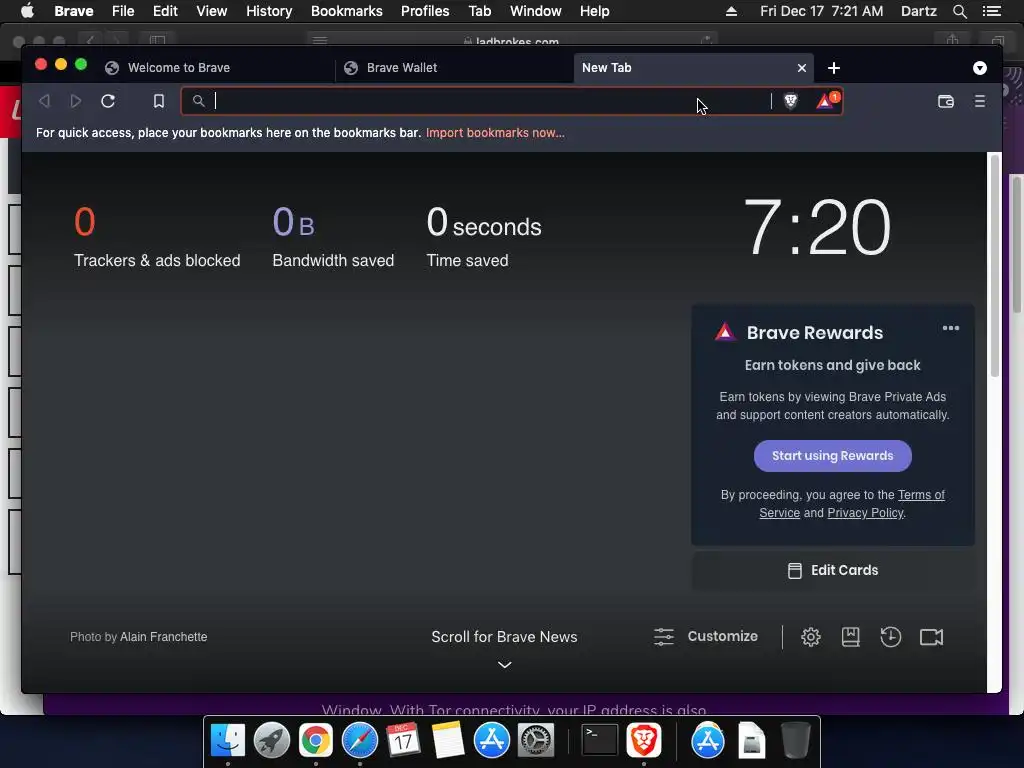Launch Google Chrome from the Dock
The width and height of the screenshot is (1024, 768).
point(315,741)
